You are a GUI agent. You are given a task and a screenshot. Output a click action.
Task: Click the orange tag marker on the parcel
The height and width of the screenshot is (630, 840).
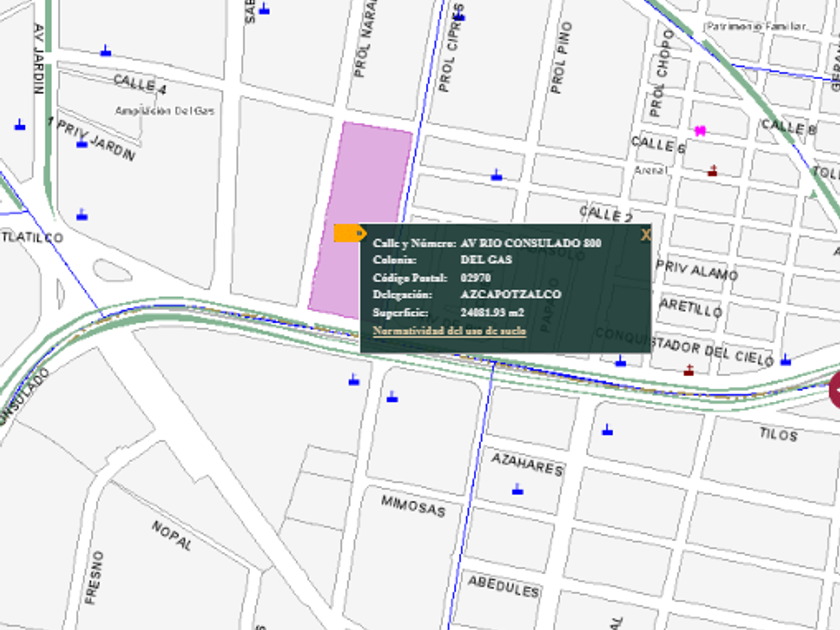point(348,233)
